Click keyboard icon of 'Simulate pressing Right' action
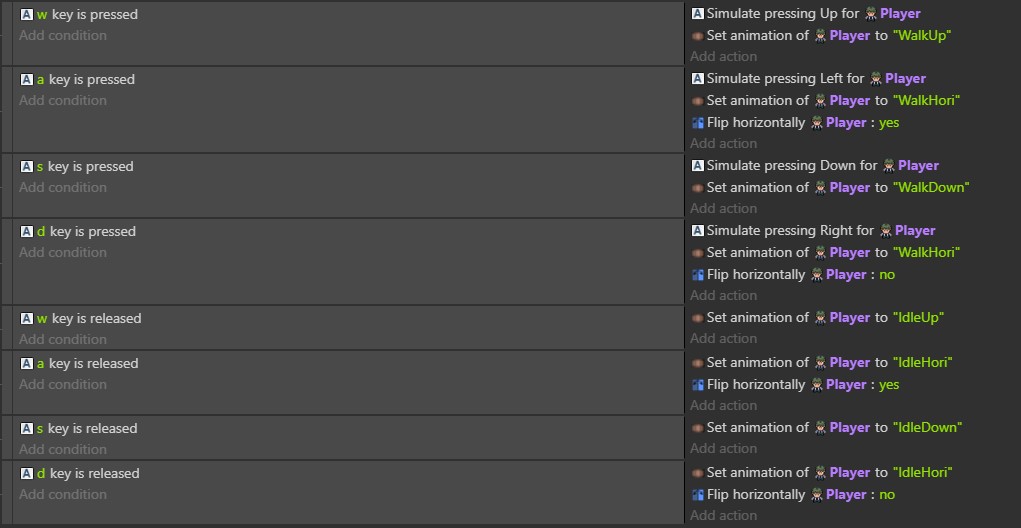 pos(698,230)
